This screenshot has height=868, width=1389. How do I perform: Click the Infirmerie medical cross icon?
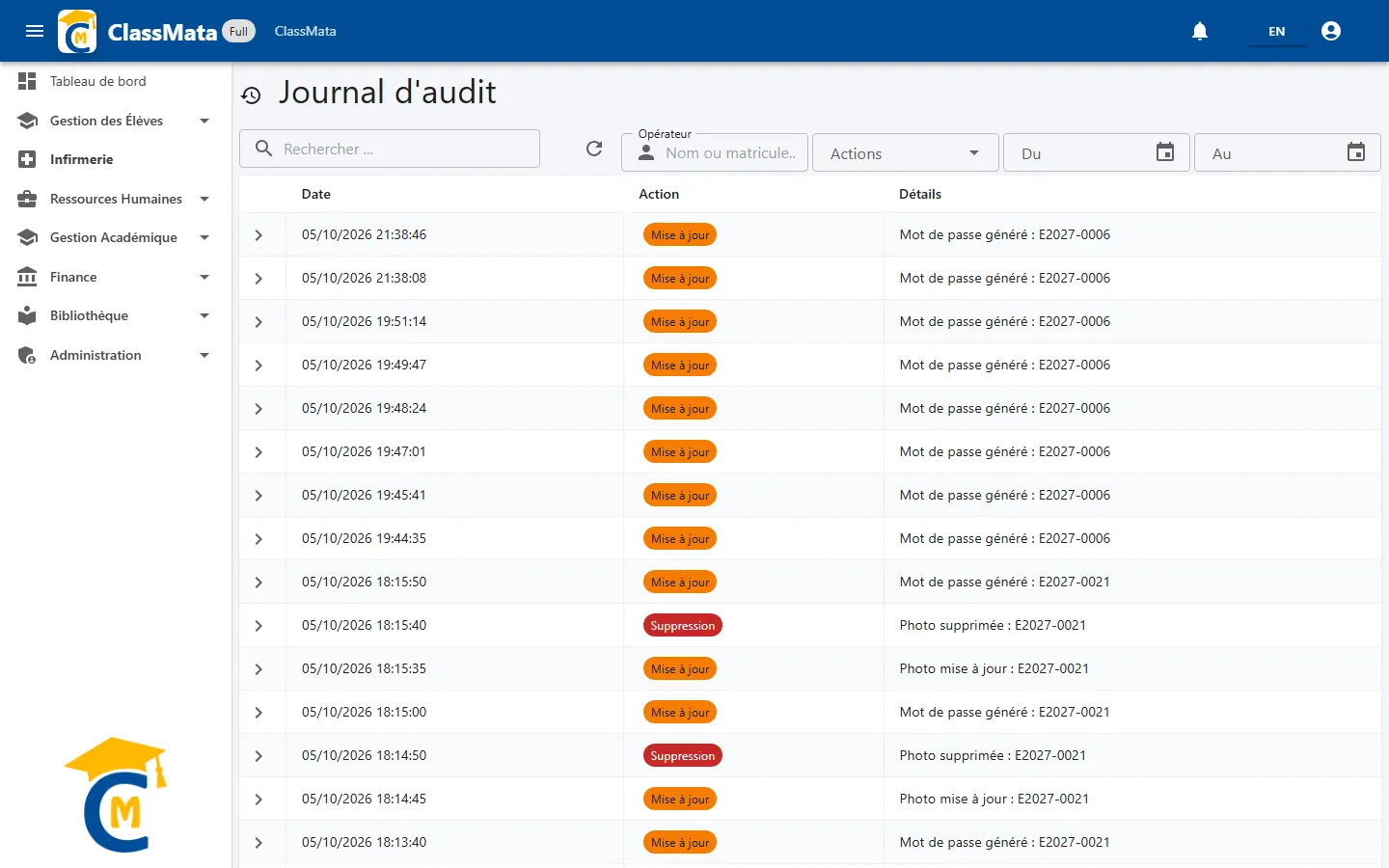pyautogui.click(x=27, y=159)
